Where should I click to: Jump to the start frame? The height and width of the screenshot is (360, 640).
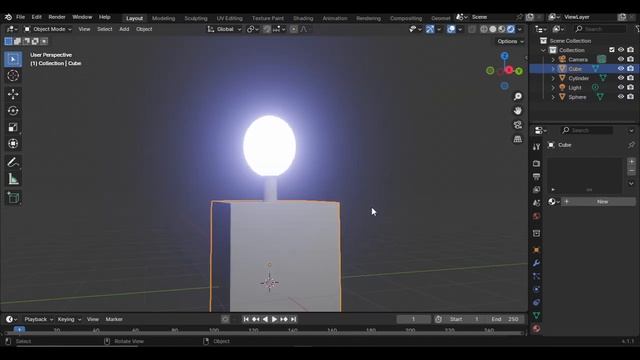[x=246, y=319]
